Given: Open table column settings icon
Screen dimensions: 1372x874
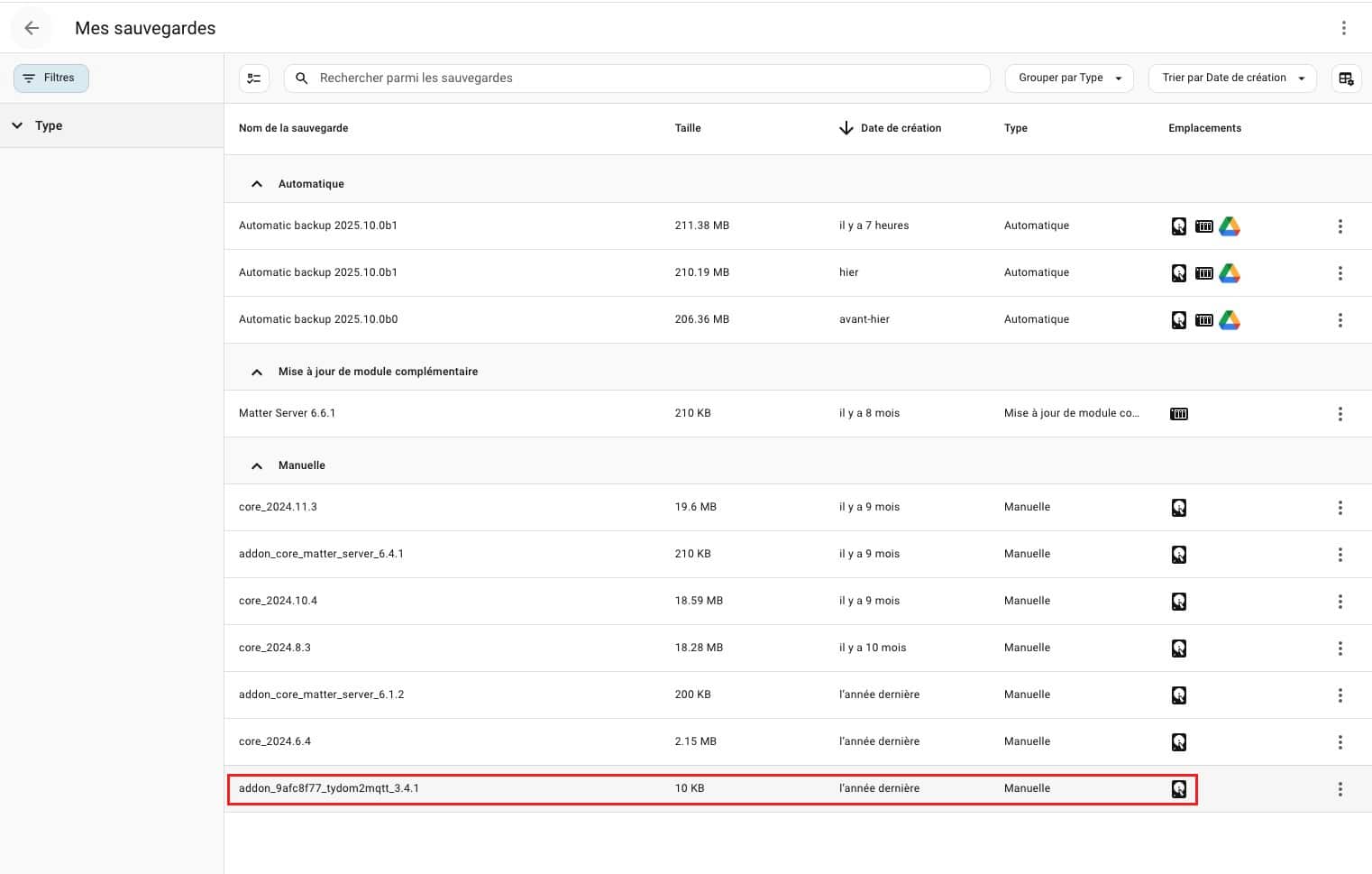Looking at the screenshot, I should coord(1346,78).
